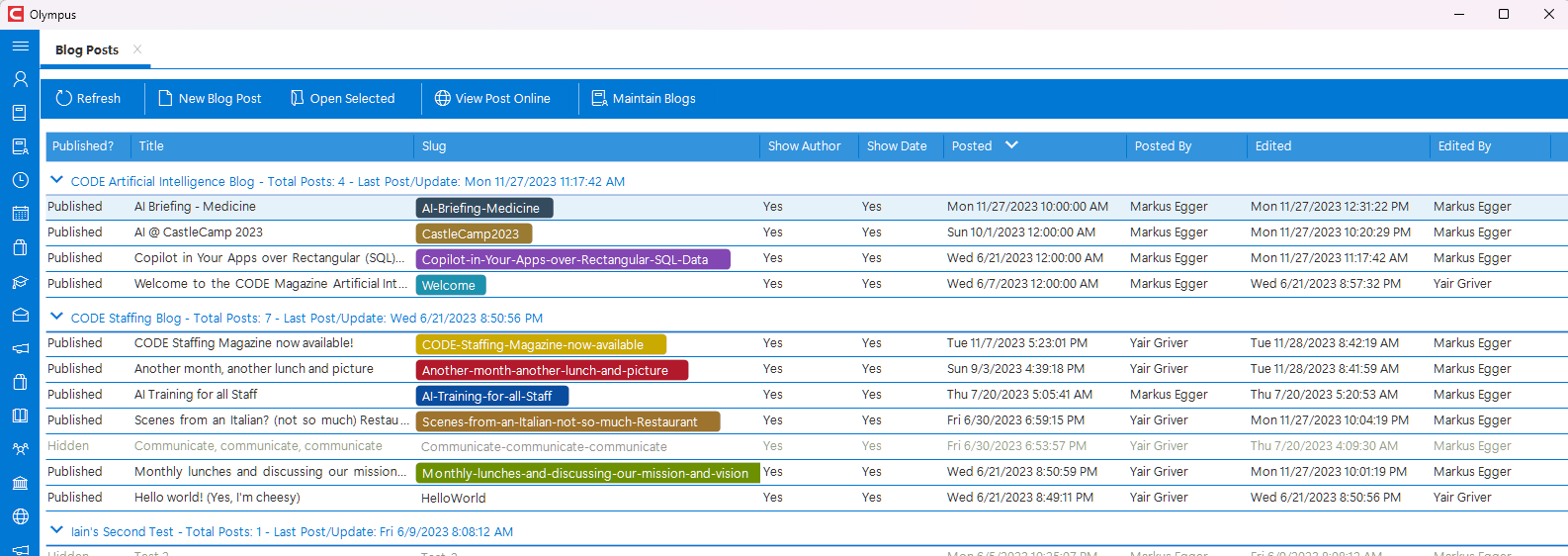
Task: Select 'CODE Staffing Magazine now available!' title
Action: click(x=243, y=342)
